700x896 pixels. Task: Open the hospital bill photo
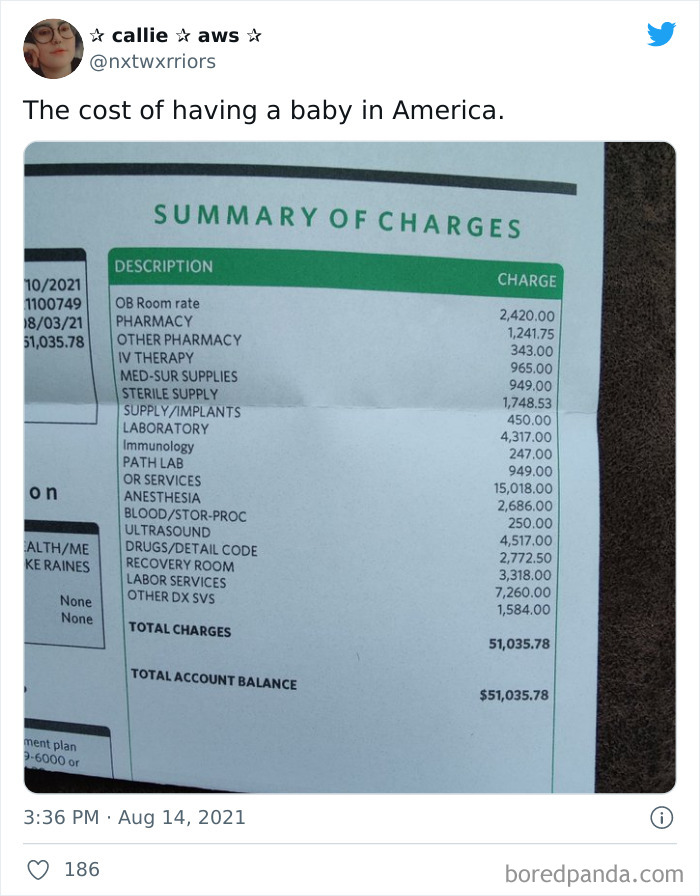tap(350, 467)
